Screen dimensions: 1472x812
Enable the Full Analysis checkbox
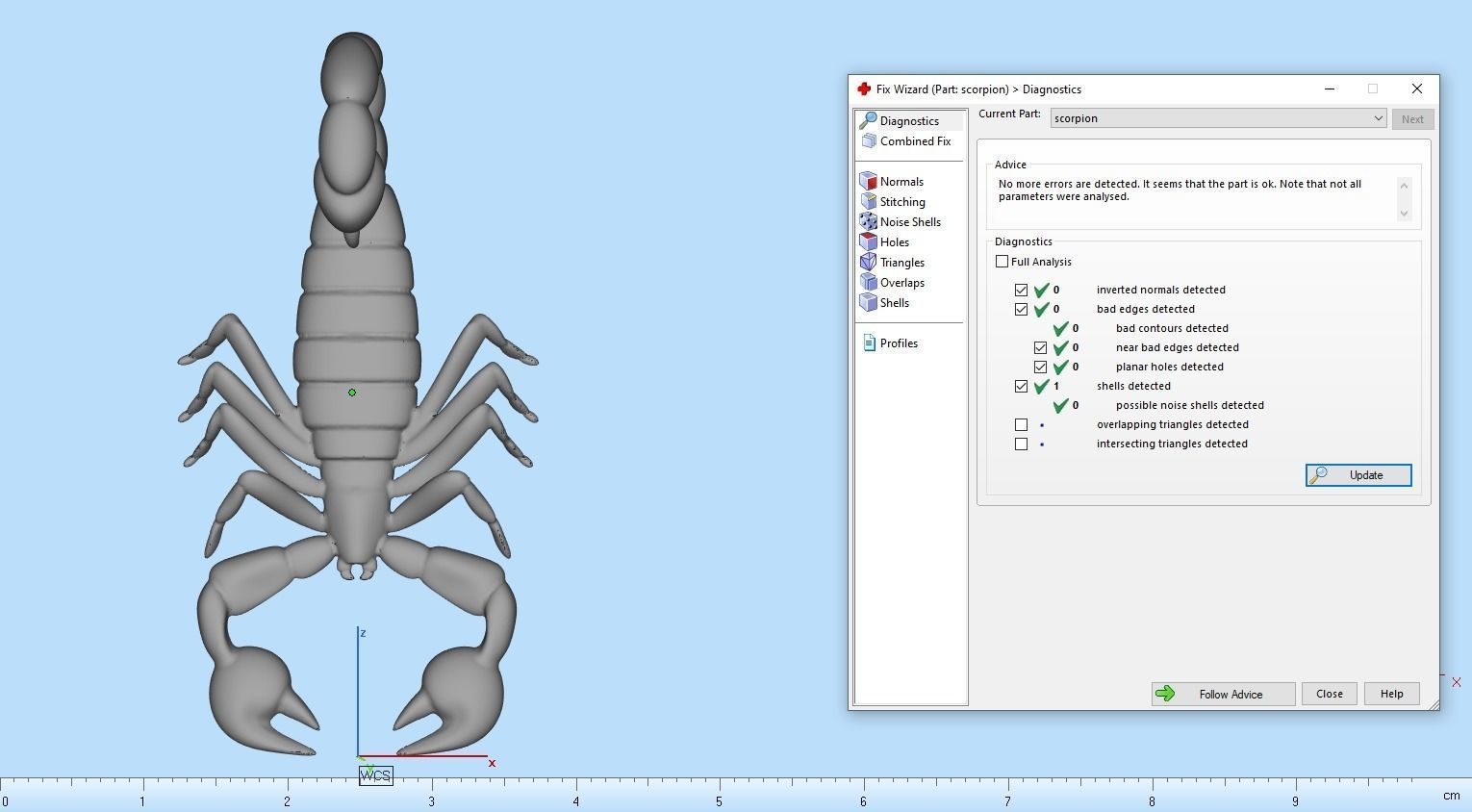pos(1002,262)
